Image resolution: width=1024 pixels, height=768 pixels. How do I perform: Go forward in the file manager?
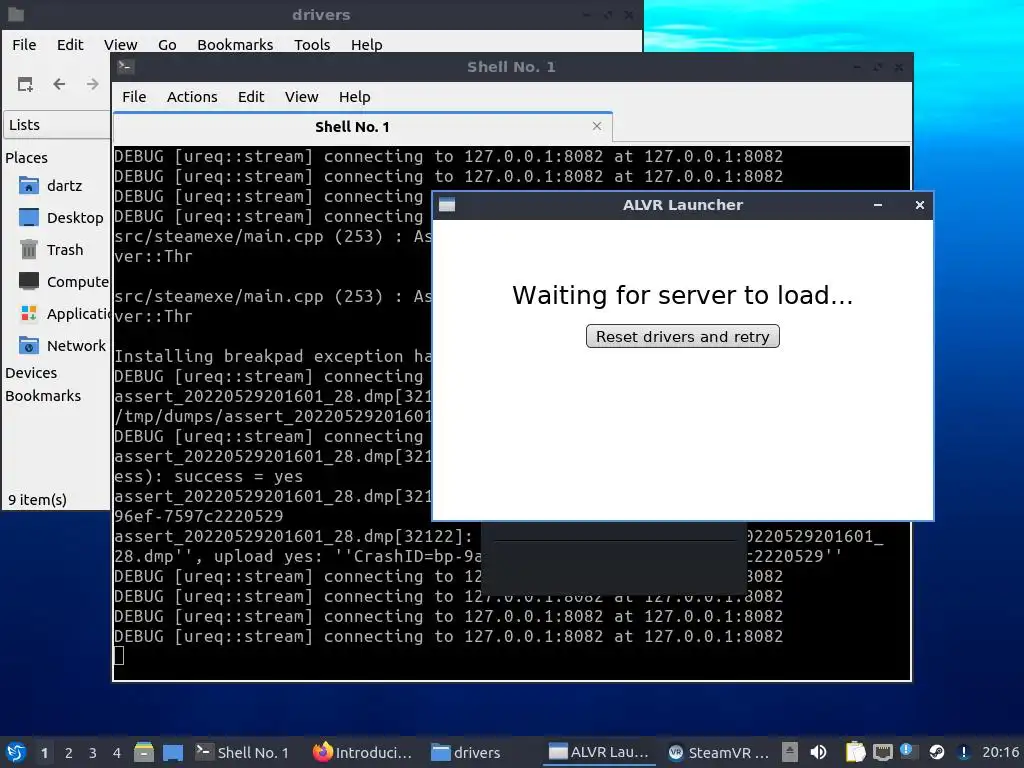(x=93, y=84)
